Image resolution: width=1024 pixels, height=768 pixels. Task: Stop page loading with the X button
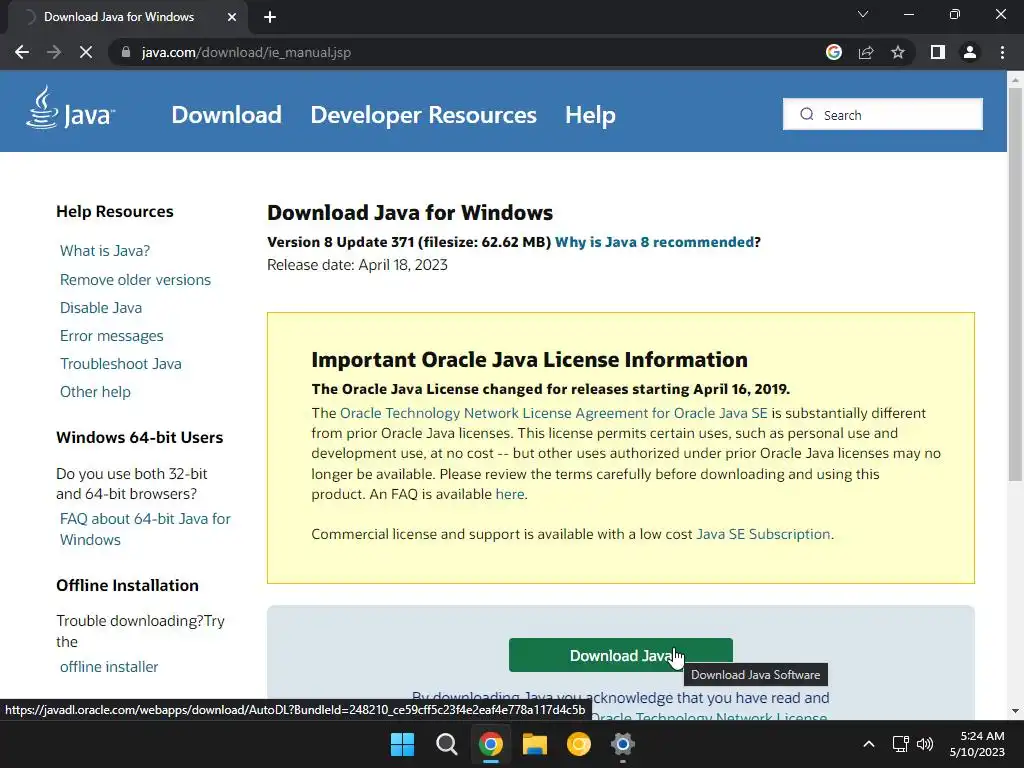pos(86,52)
